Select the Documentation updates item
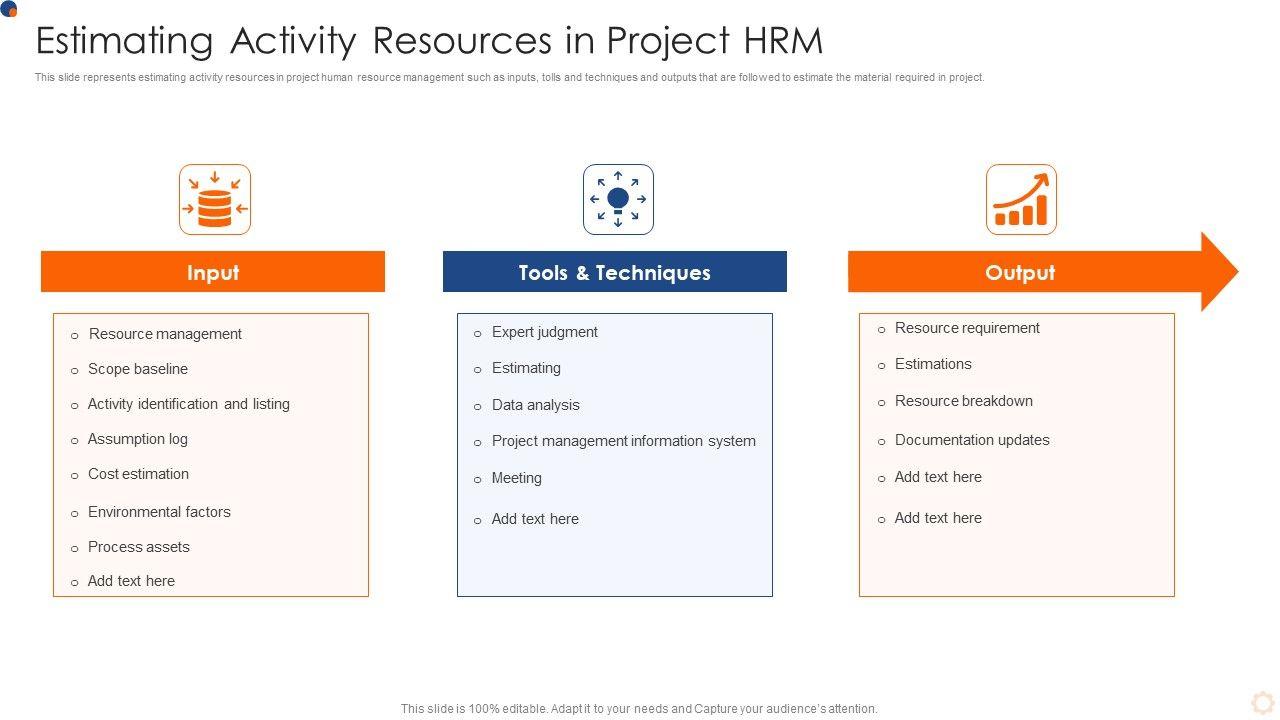 coord(972,440)
